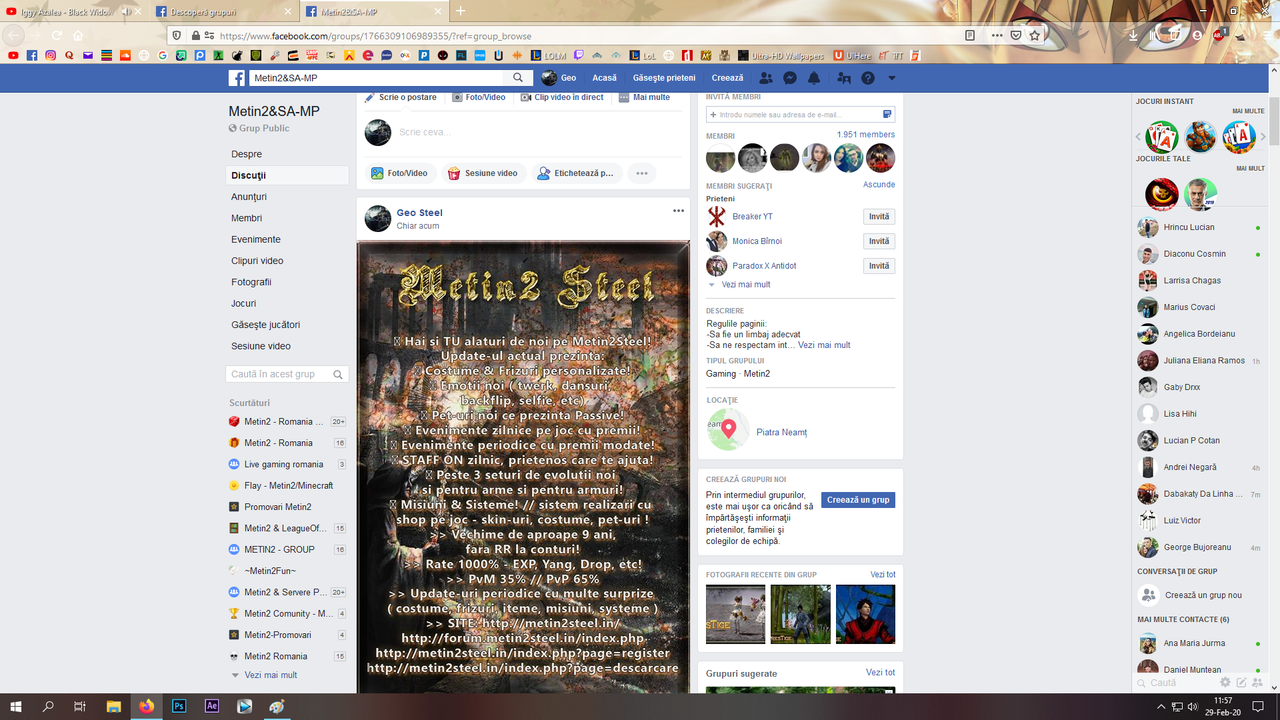Image resolution: width=1280 pixels, height=720 pixels.
Task: Open Clipuri video in the group menu
Action: 258,261
